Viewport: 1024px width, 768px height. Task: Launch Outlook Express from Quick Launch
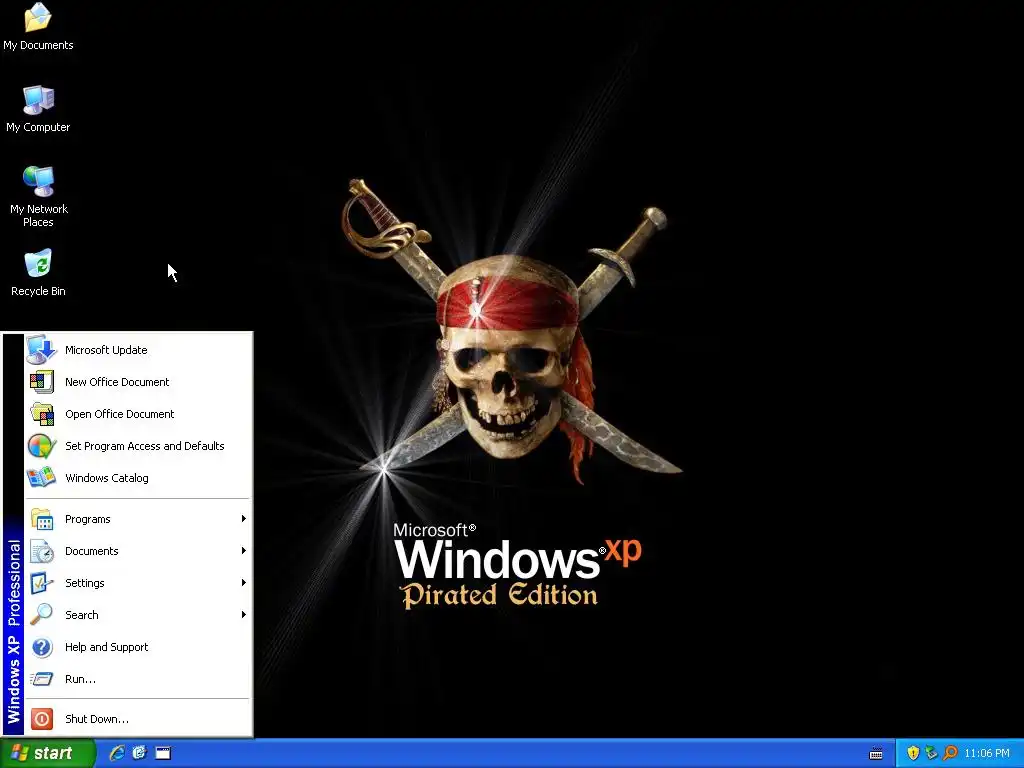139,754
